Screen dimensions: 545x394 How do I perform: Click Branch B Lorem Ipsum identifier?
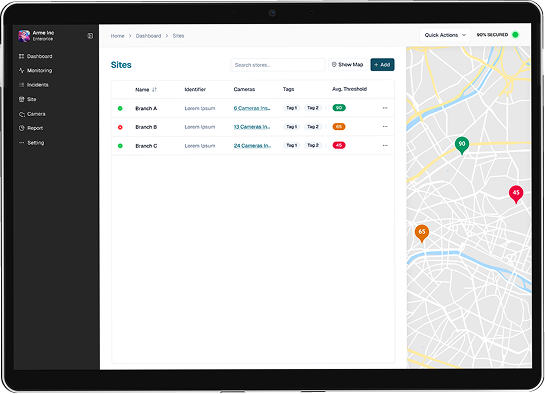pyautogui.click(x=200, y=127)
